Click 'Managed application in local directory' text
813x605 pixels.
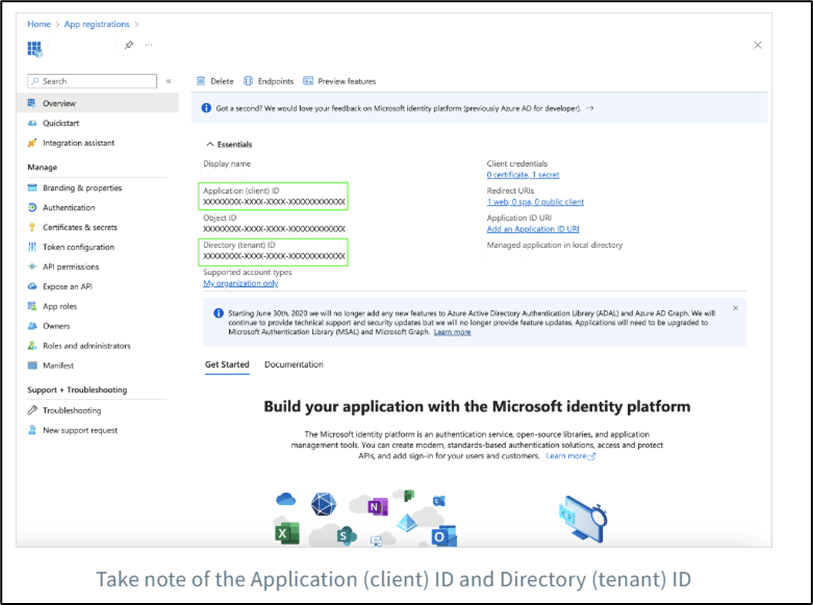coord(554,245)
